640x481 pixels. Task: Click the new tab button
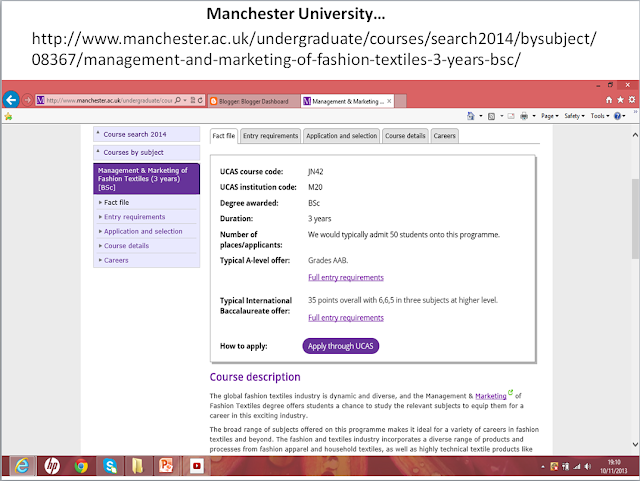point(400,101)
